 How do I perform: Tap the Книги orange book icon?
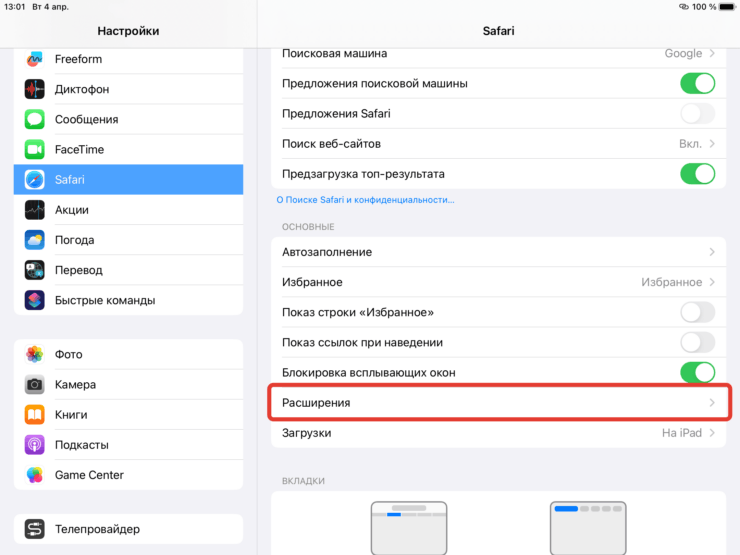pos(34,415)
